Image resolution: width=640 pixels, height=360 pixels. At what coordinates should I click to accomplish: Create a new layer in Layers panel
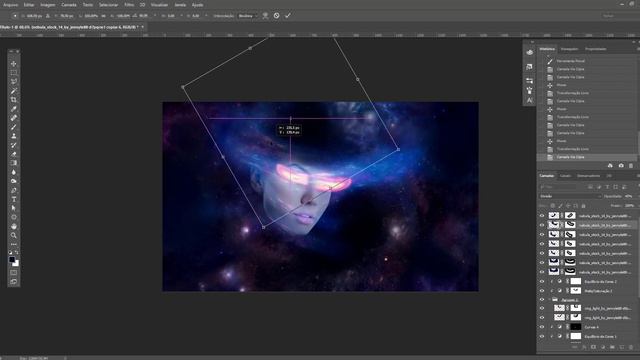(622, 347)
